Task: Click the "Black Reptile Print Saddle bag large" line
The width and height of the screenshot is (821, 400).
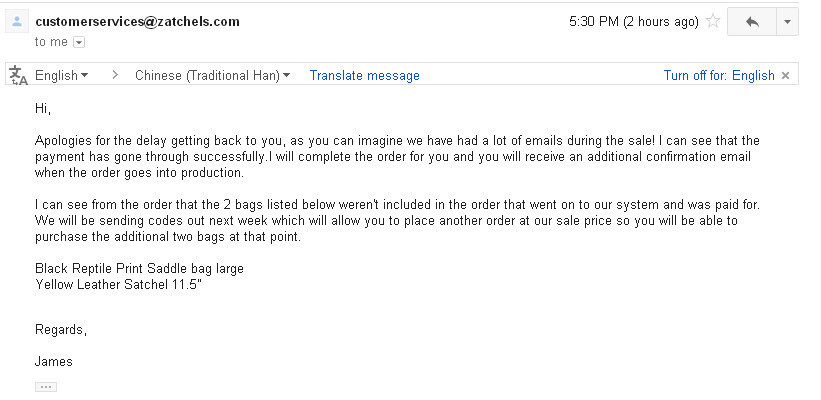Action: (x=139, y=268)
